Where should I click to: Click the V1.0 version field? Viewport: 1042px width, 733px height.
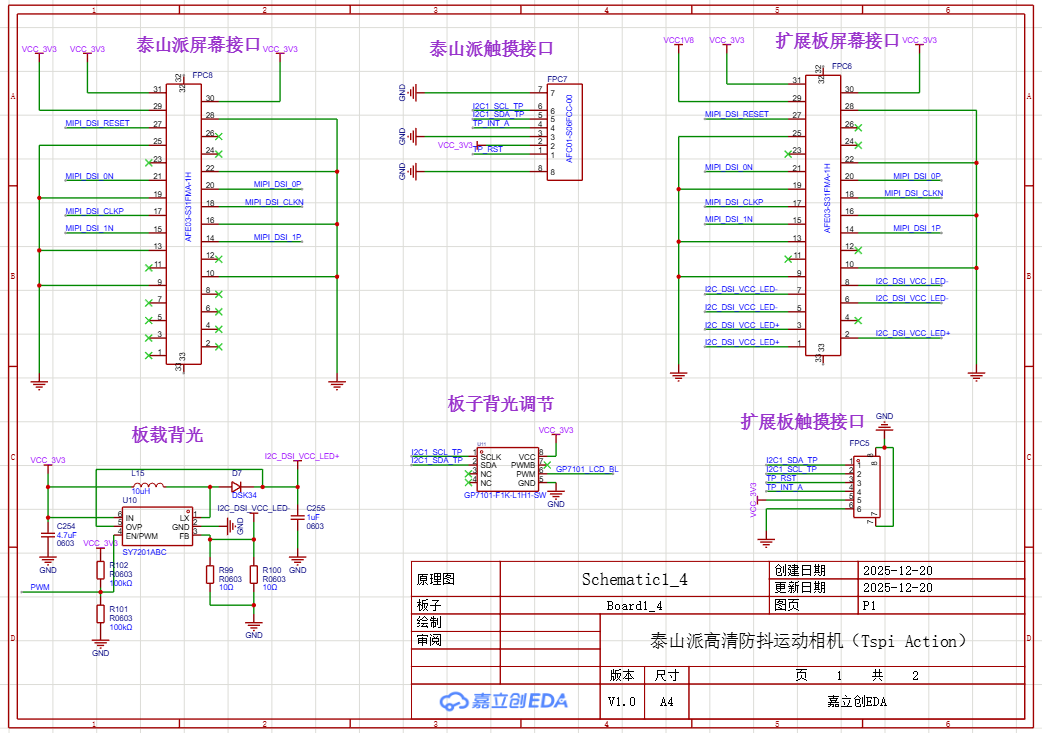click(x=622, y=701)
